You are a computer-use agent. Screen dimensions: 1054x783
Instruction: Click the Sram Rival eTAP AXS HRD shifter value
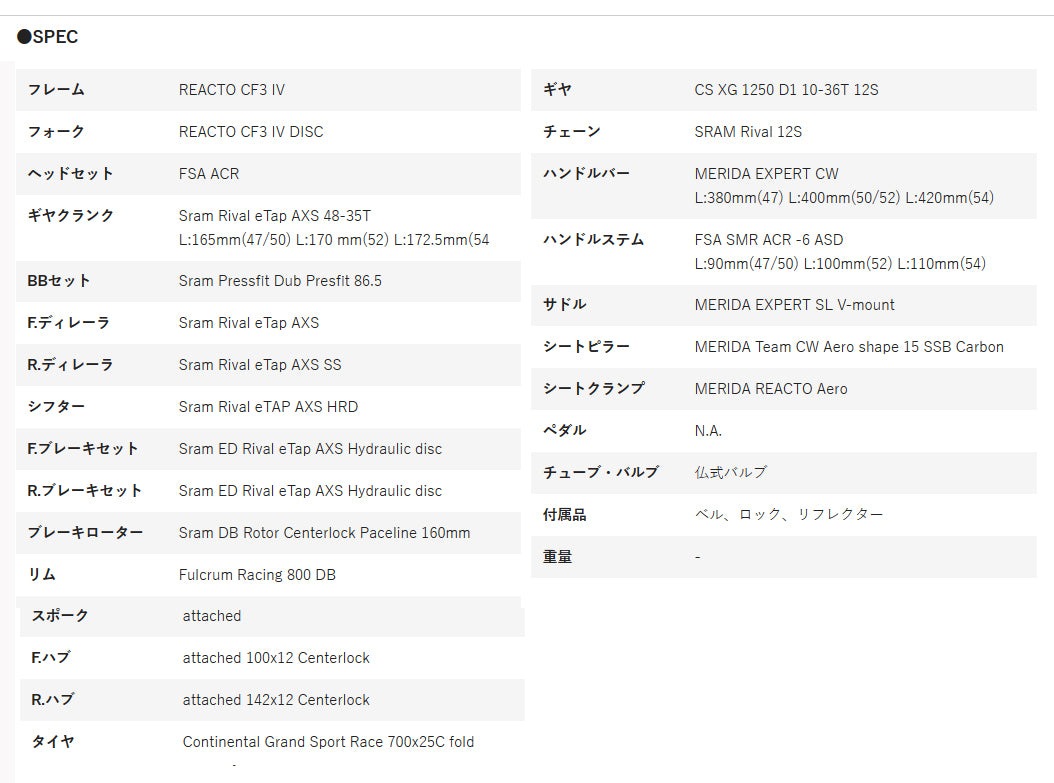[x=268, y=407]
